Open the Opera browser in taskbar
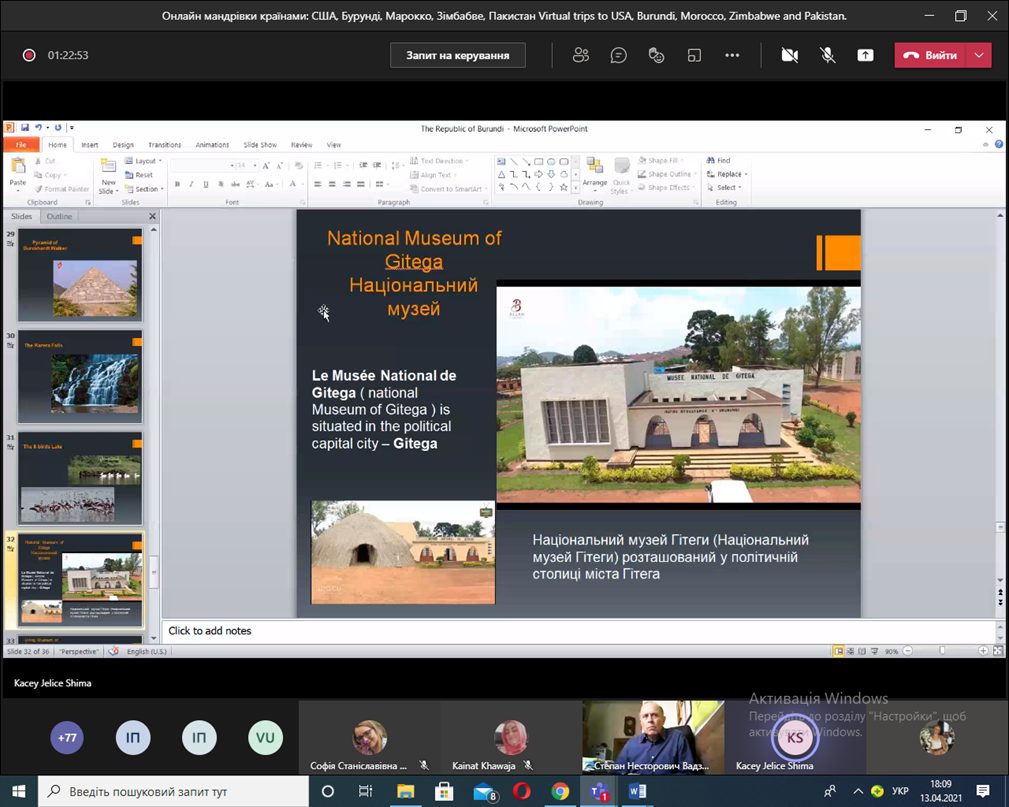This screenshot has height=807, width=1009. click(522, 792)
